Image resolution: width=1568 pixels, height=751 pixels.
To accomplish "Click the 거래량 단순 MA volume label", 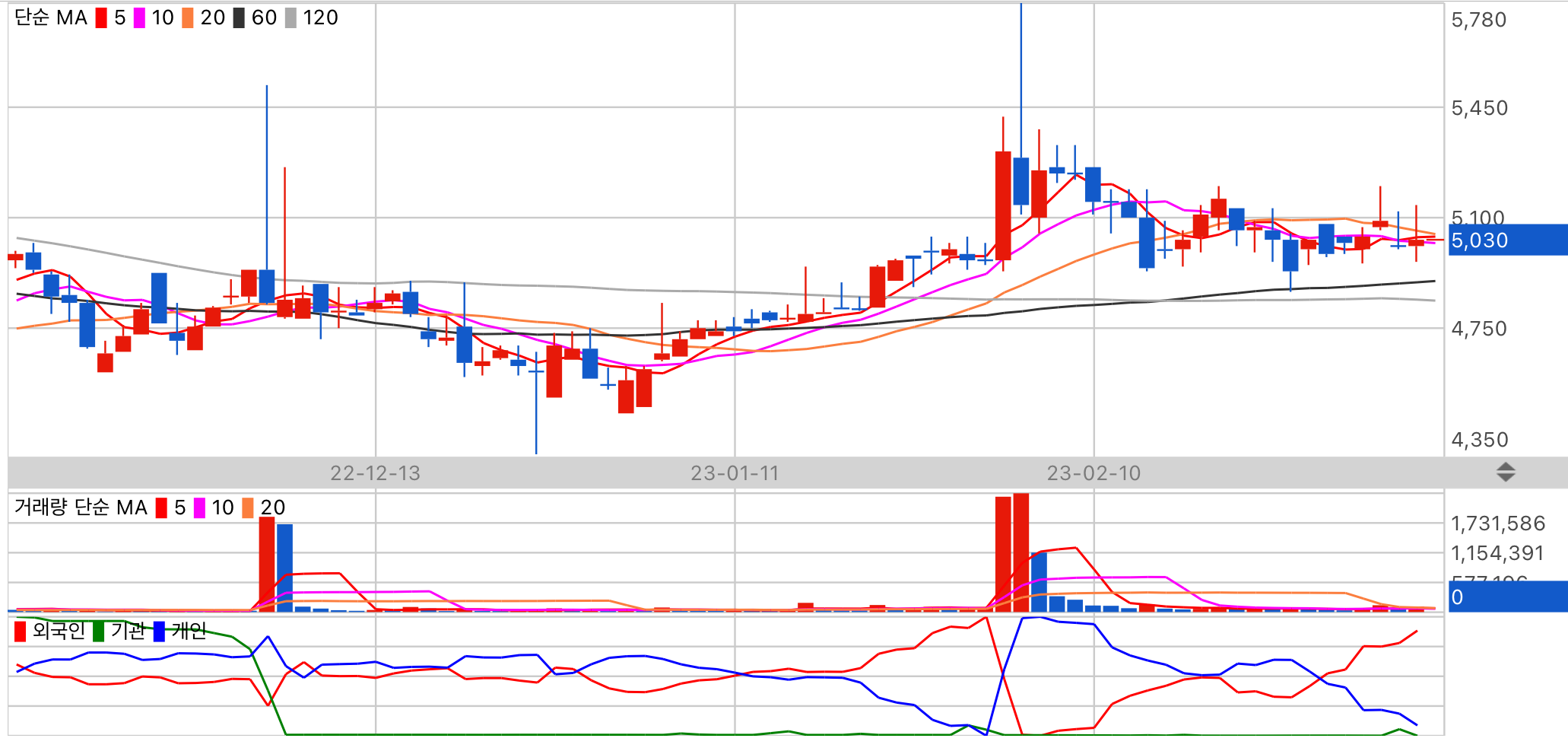I will (x=81, y=508).
